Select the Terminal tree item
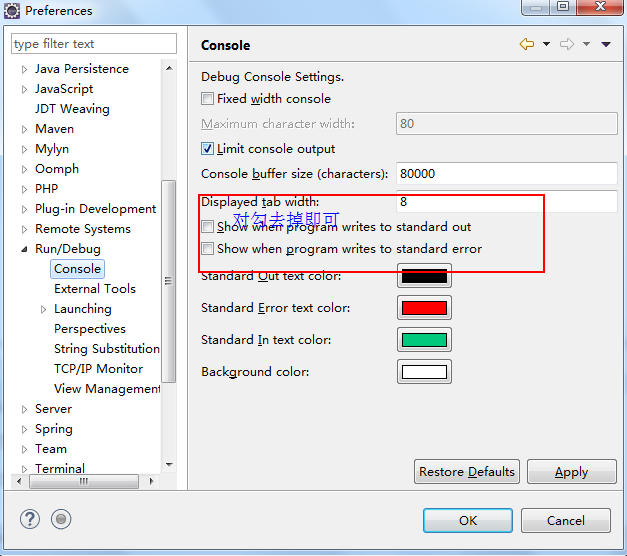Screen dimensions: 627x556 point(60,468)
